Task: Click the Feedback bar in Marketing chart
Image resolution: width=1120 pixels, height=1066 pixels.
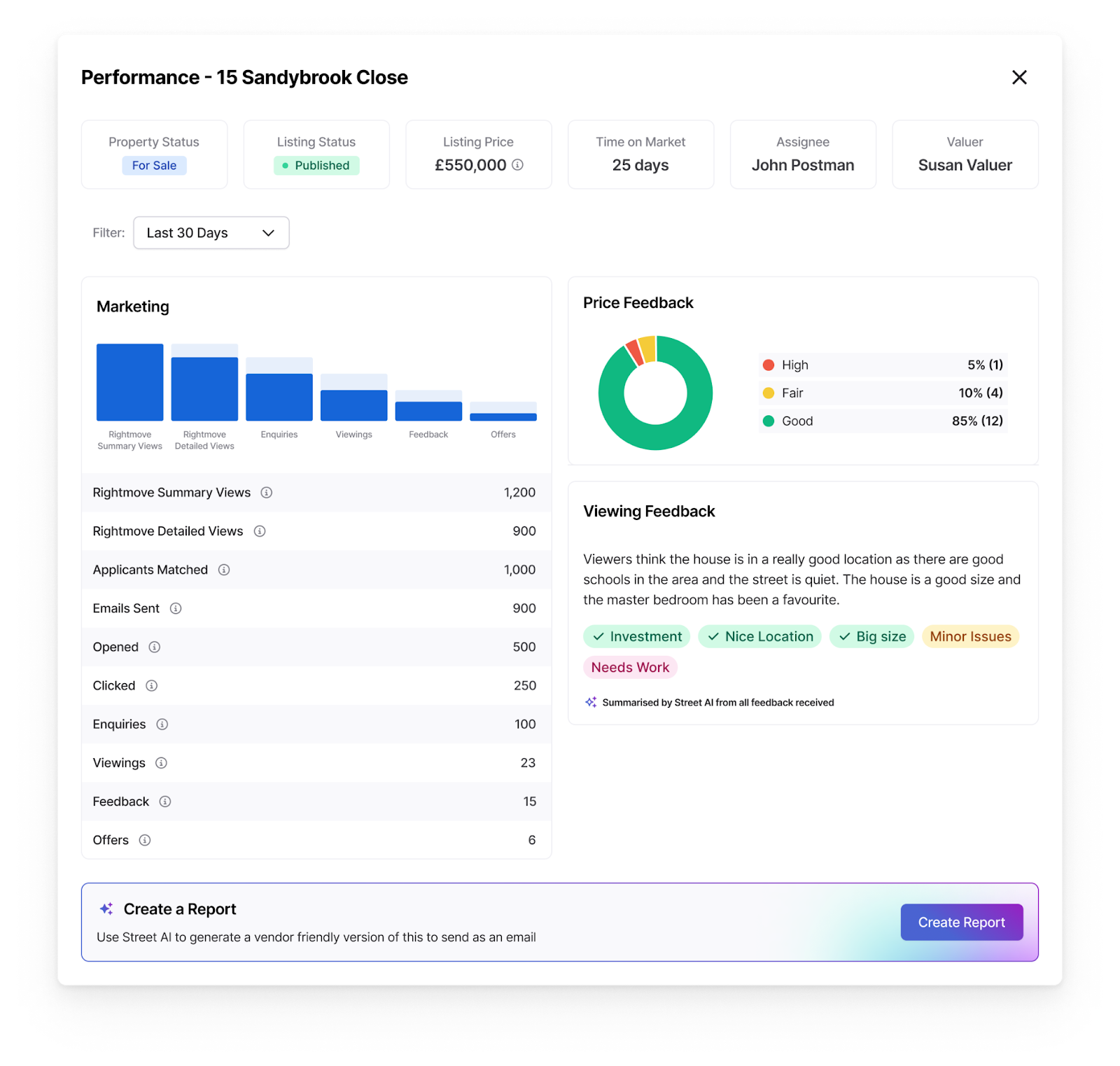Action: click(x=428, y=411)
